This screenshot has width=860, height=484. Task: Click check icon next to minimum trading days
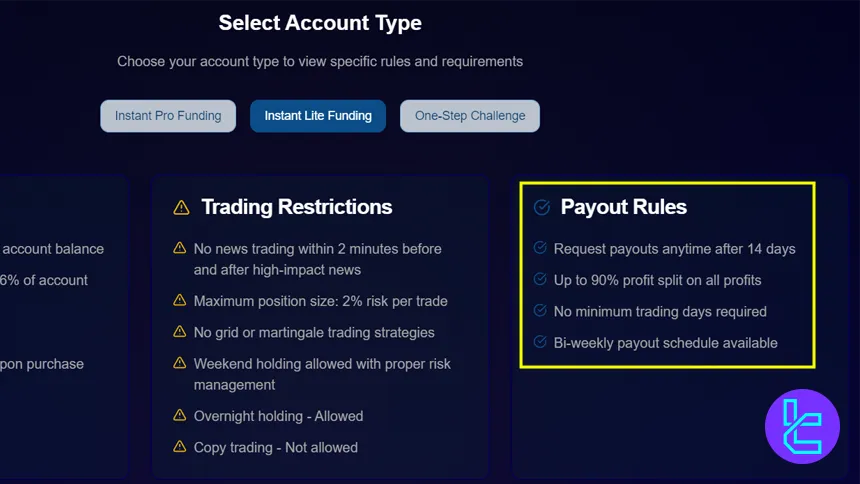click(x=541, y=311)
